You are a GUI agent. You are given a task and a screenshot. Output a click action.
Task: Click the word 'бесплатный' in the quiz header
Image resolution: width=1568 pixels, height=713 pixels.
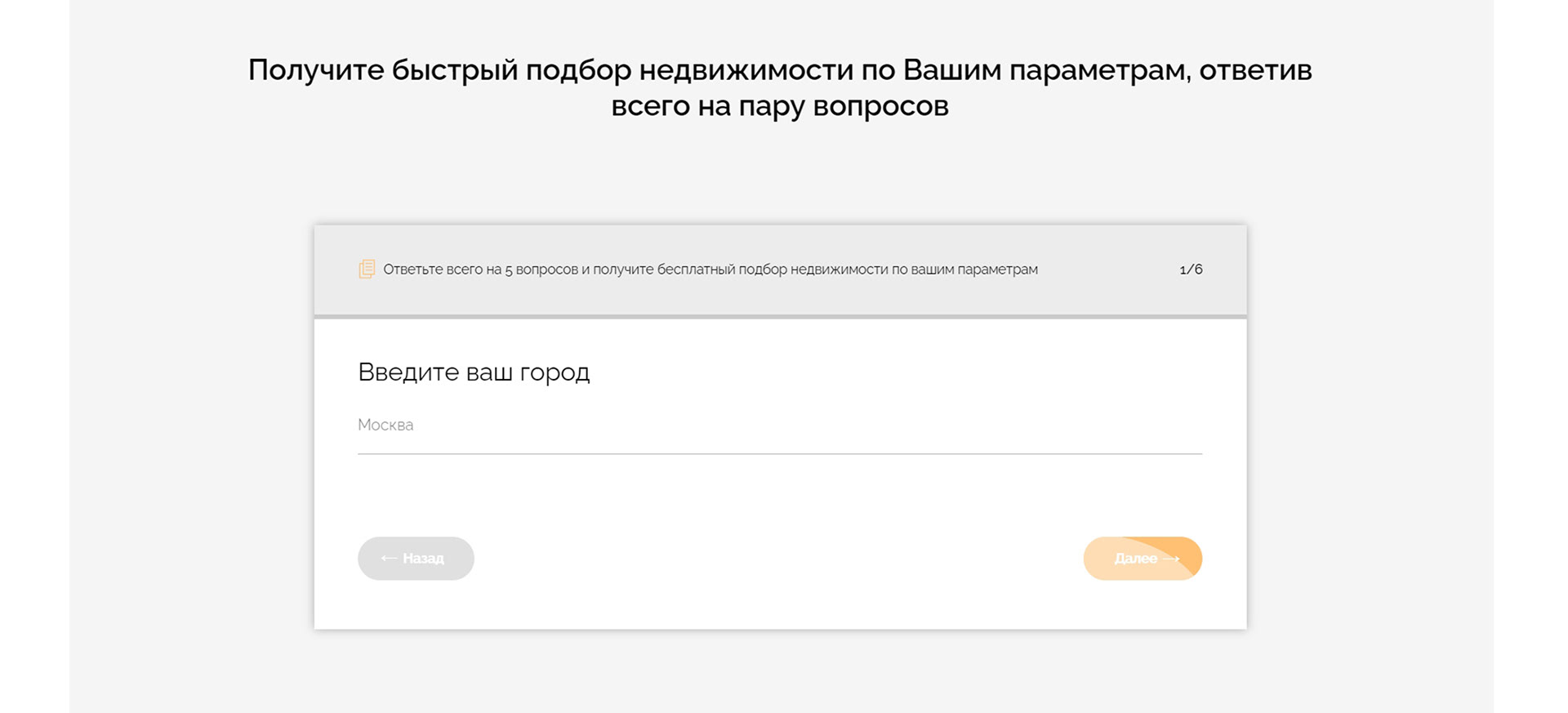tap(697, 270)
